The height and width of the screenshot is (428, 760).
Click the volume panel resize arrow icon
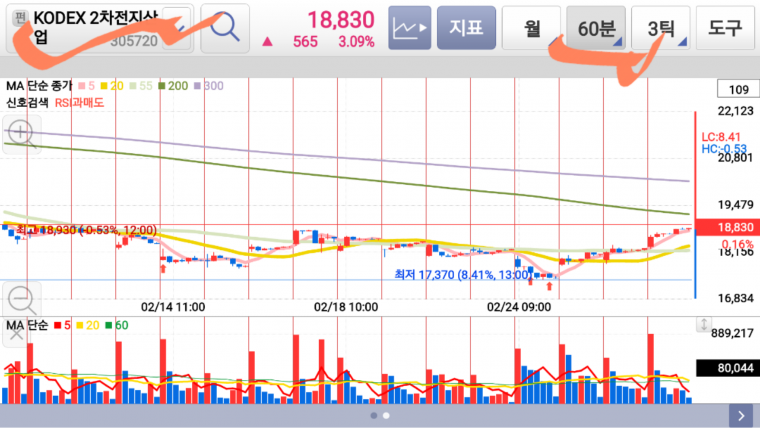704,324
